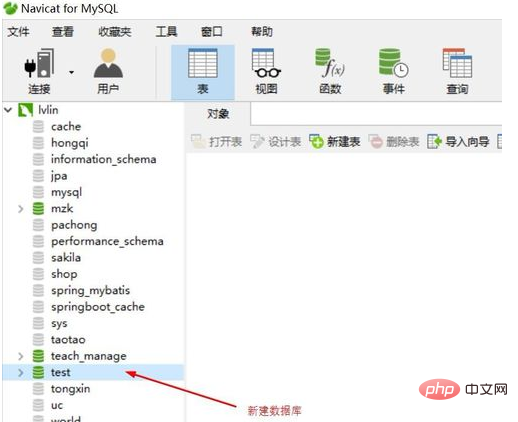518x422 pixels.
Task: Select the performance_schema database name
Action: pyautogui.click(x=107, y=242)
